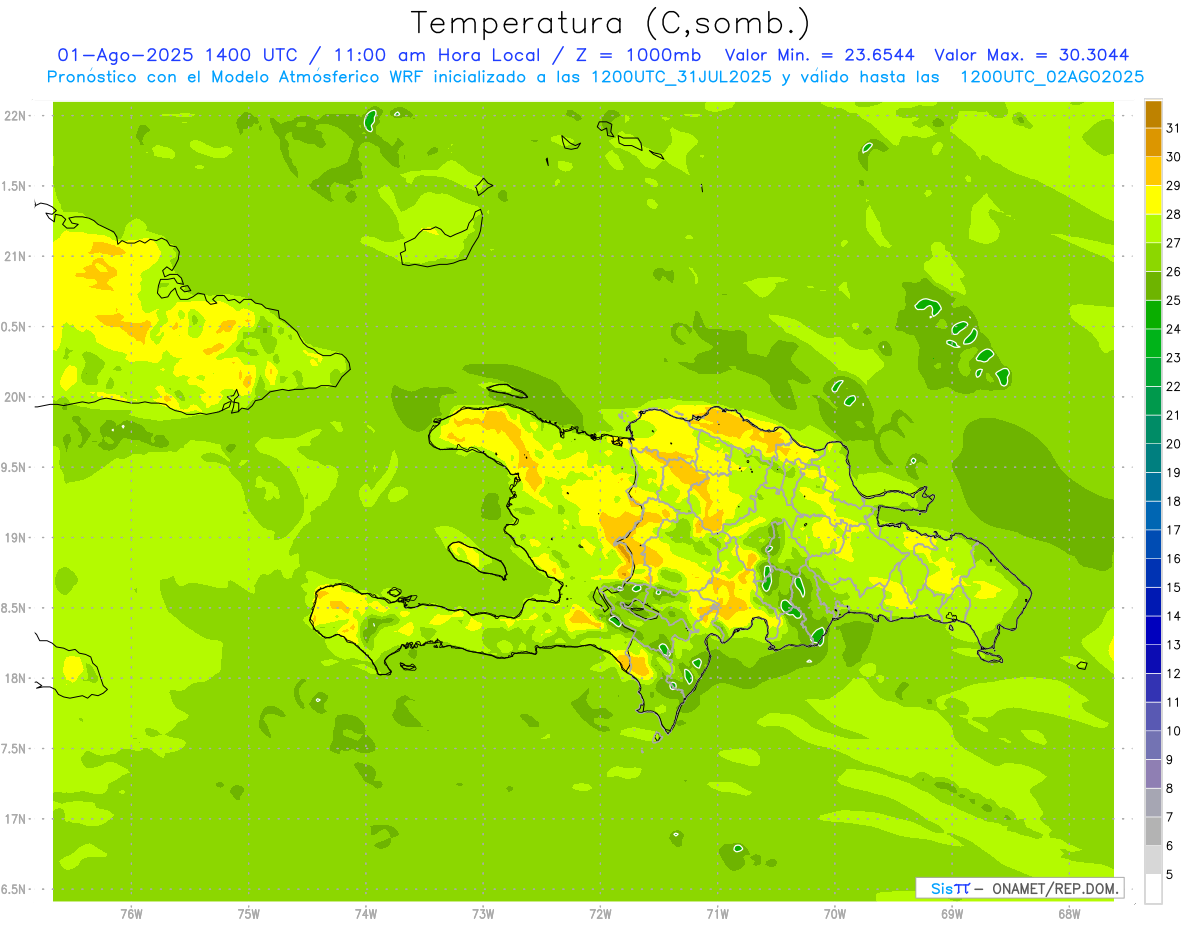Screen dimensions: 1200x927
Task: Pick the legend color between 12 and 13
Action: [x=1153, y=659]
